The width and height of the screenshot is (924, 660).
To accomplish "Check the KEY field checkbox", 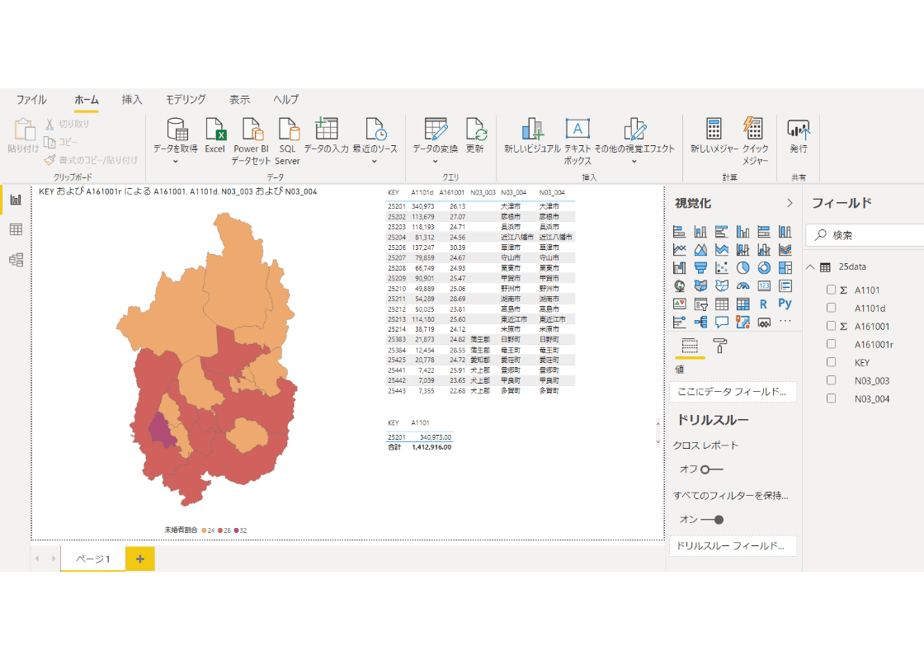I will tap(831, 362).
